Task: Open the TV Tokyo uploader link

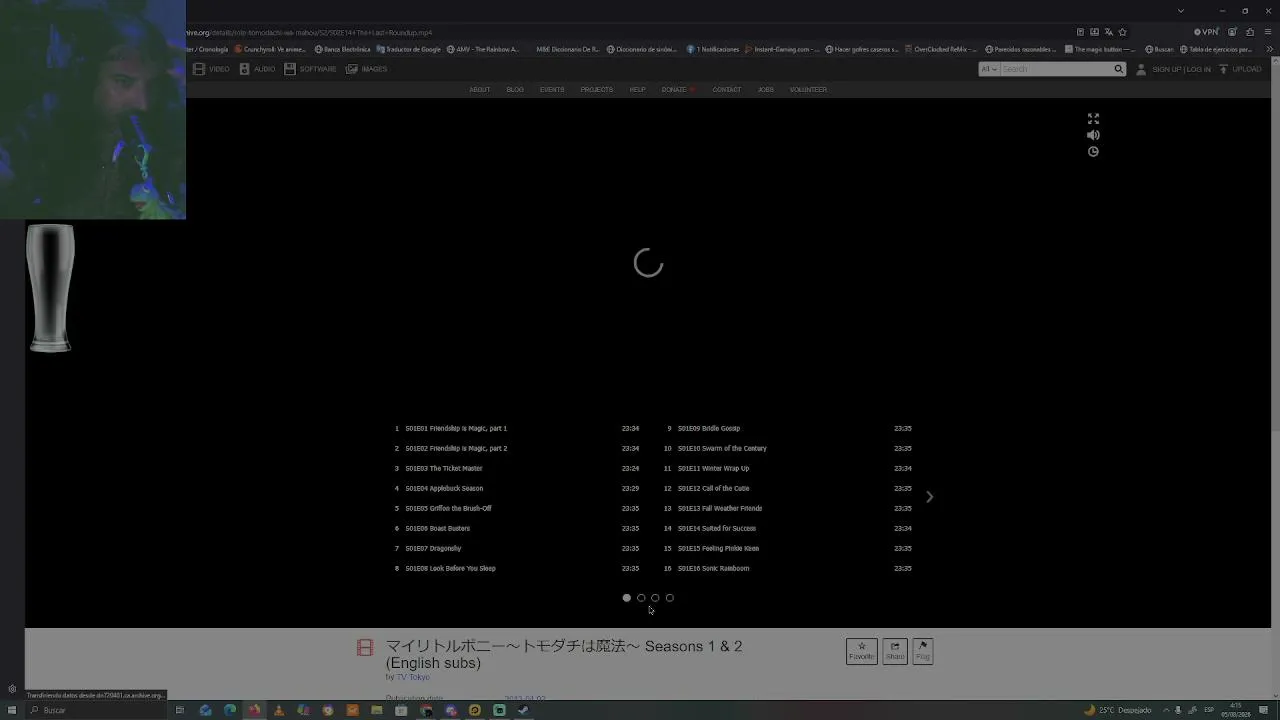Action: coord(413,677)
